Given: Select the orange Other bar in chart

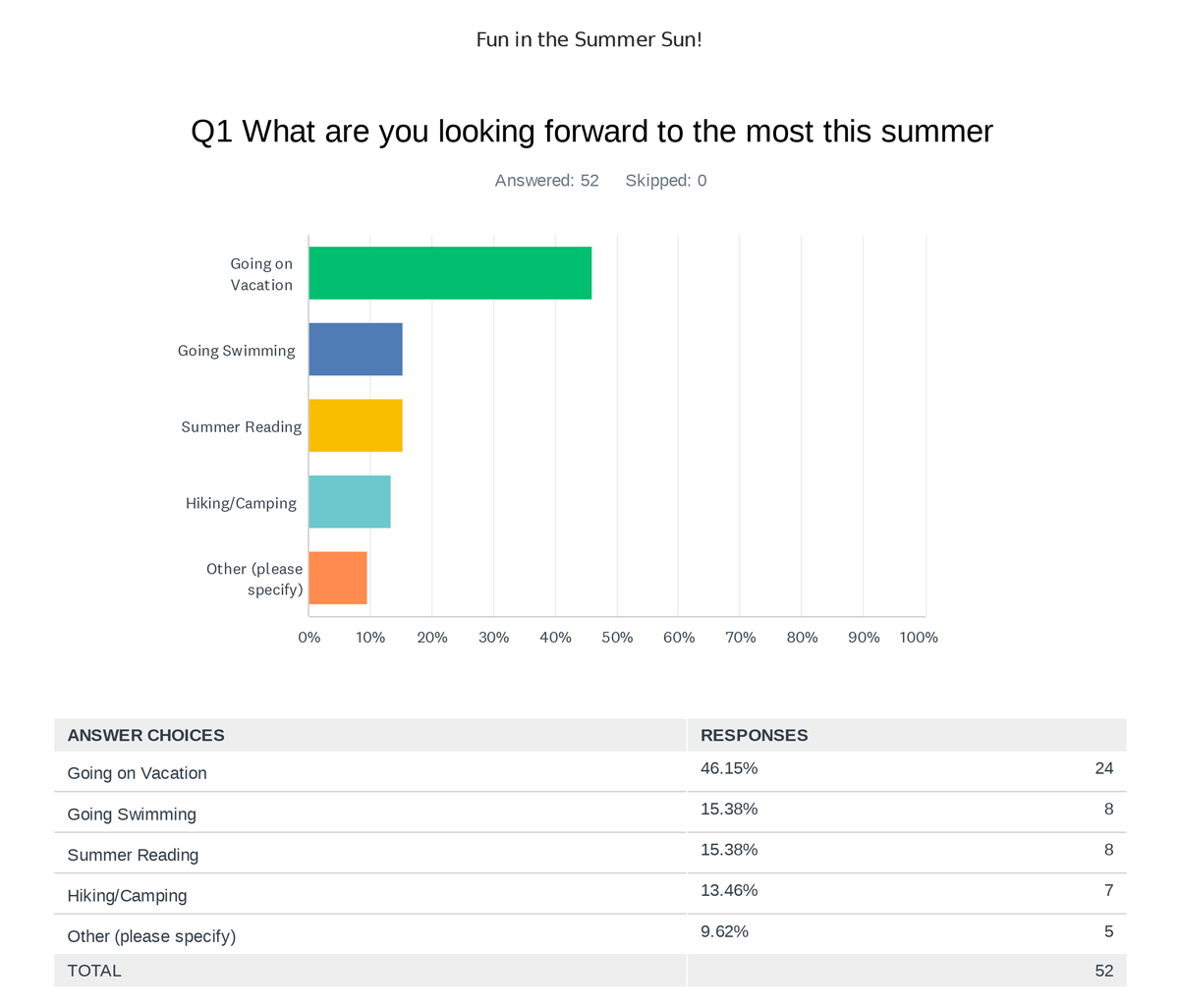Looking at the screenshot, I should tap(338, 578).
